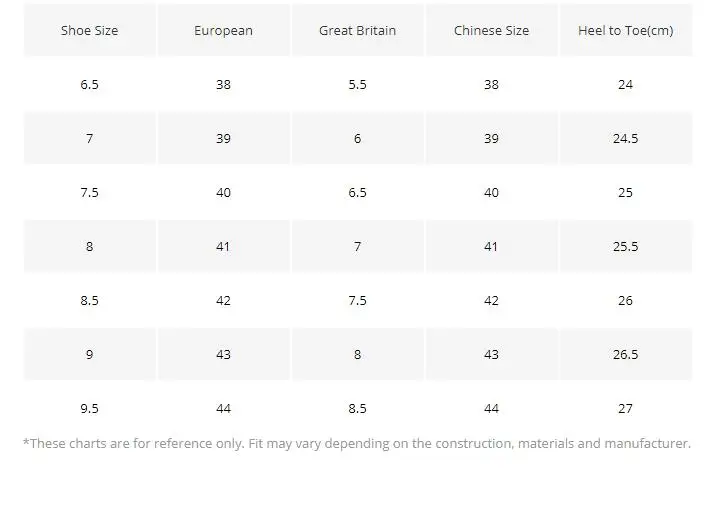The image size is (716, 515).
Task: Select shoe size 9 cell
Action: [x=89, y=355]
